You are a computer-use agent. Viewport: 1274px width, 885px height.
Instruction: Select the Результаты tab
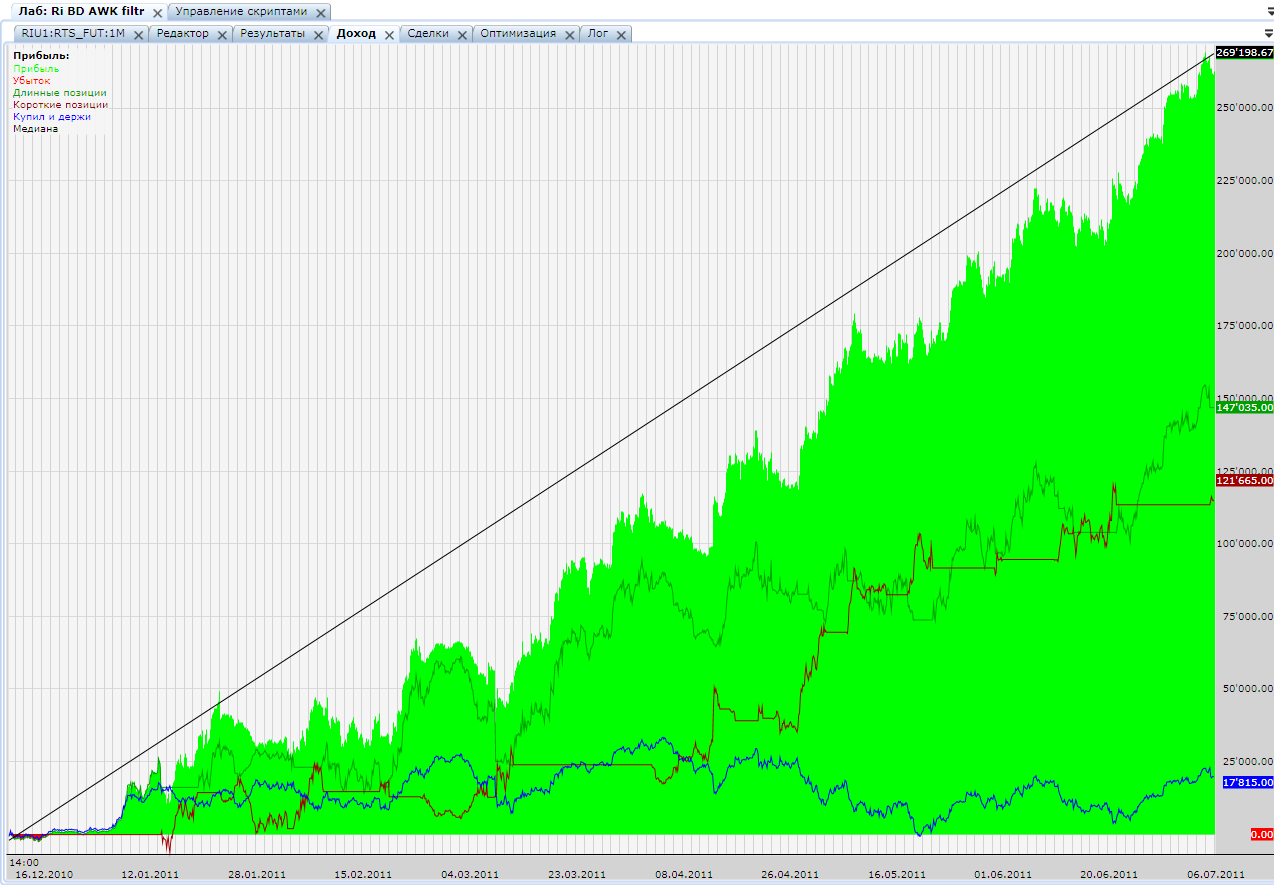tap(272, 33)
